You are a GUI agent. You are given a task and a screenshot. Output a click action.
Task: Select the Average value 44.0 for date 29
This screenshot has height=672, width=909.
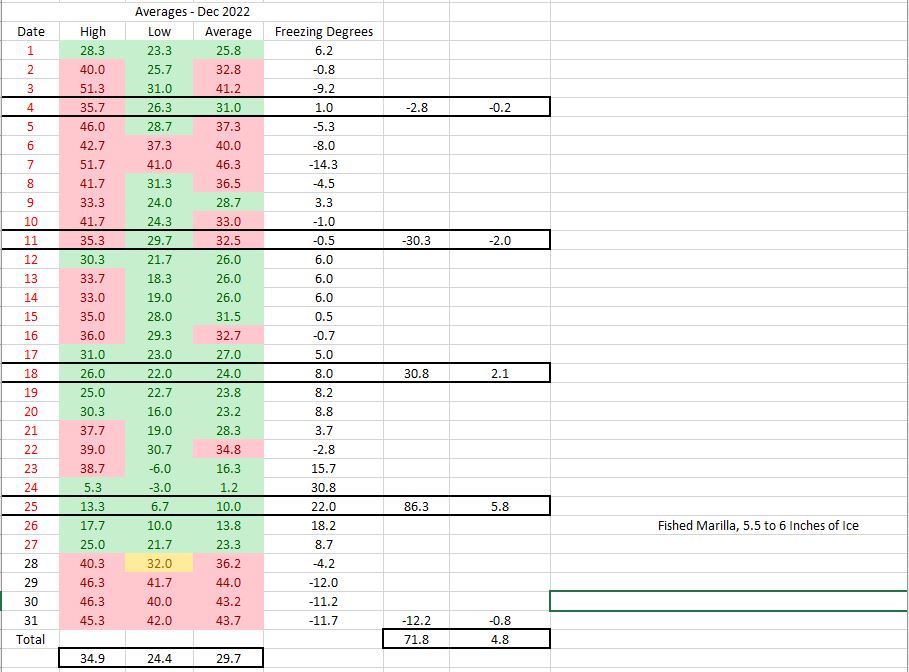click(x=228, y=583)
